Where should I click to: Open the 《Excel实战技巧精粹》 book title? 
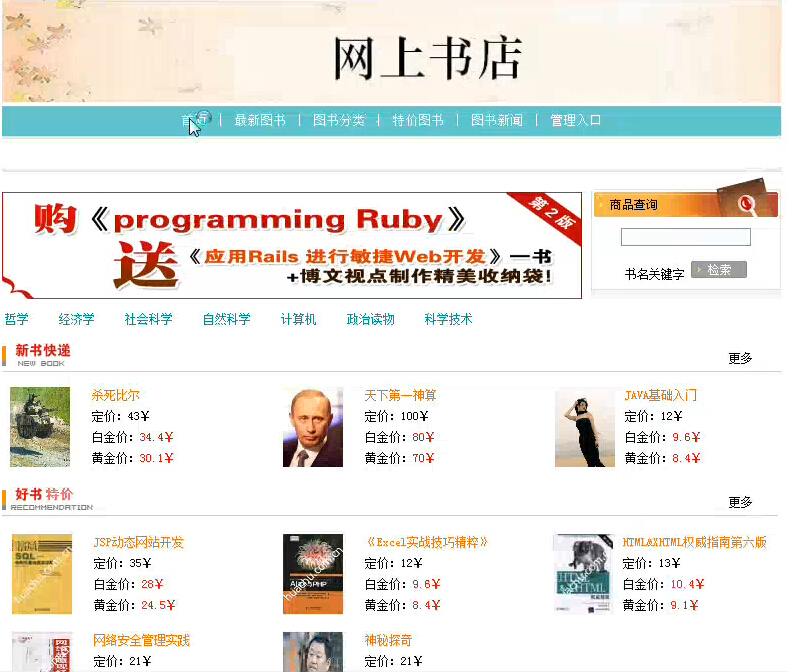pyautogui.click(x=426, y=542)
